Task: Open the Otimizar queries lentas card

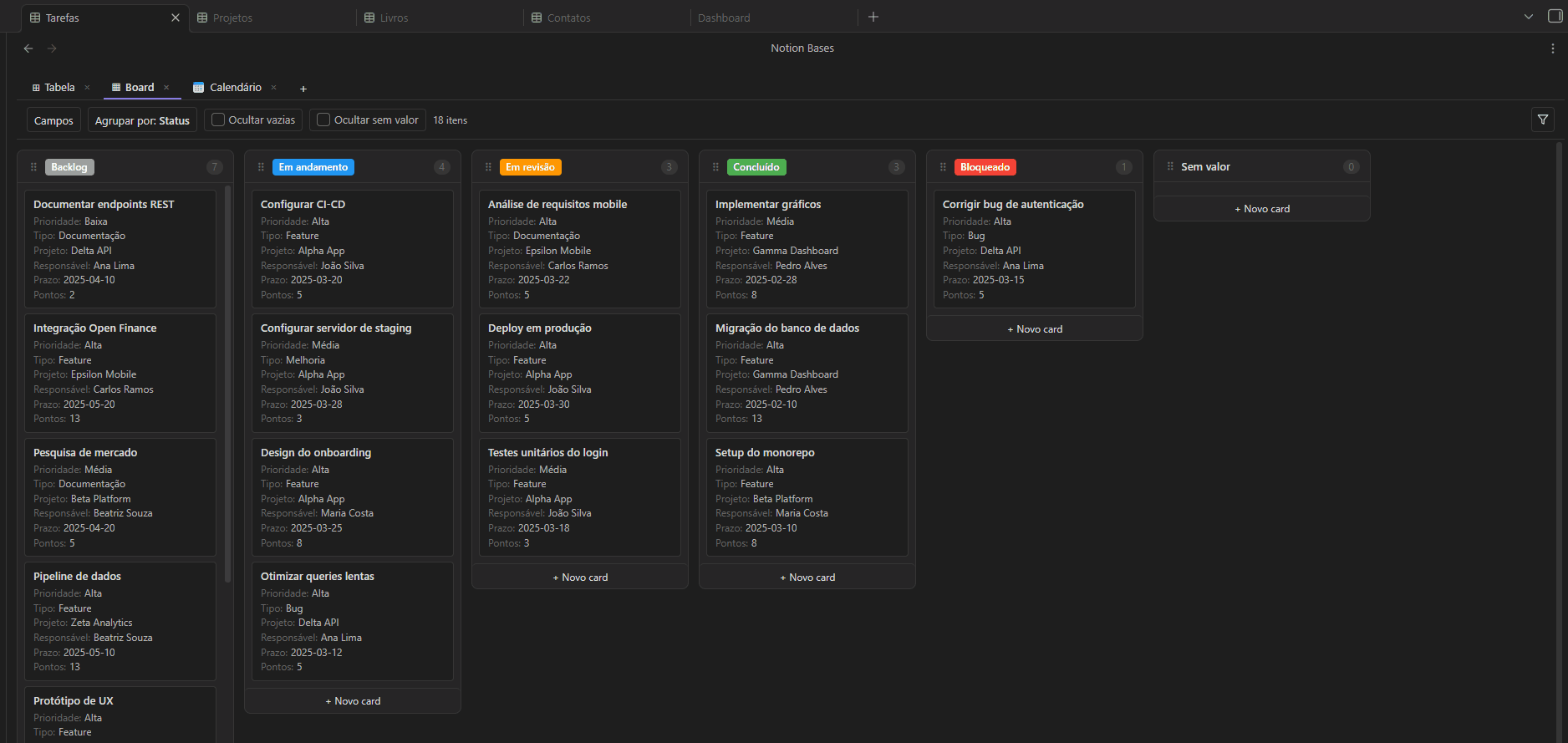Action: [x=353, y=621]
